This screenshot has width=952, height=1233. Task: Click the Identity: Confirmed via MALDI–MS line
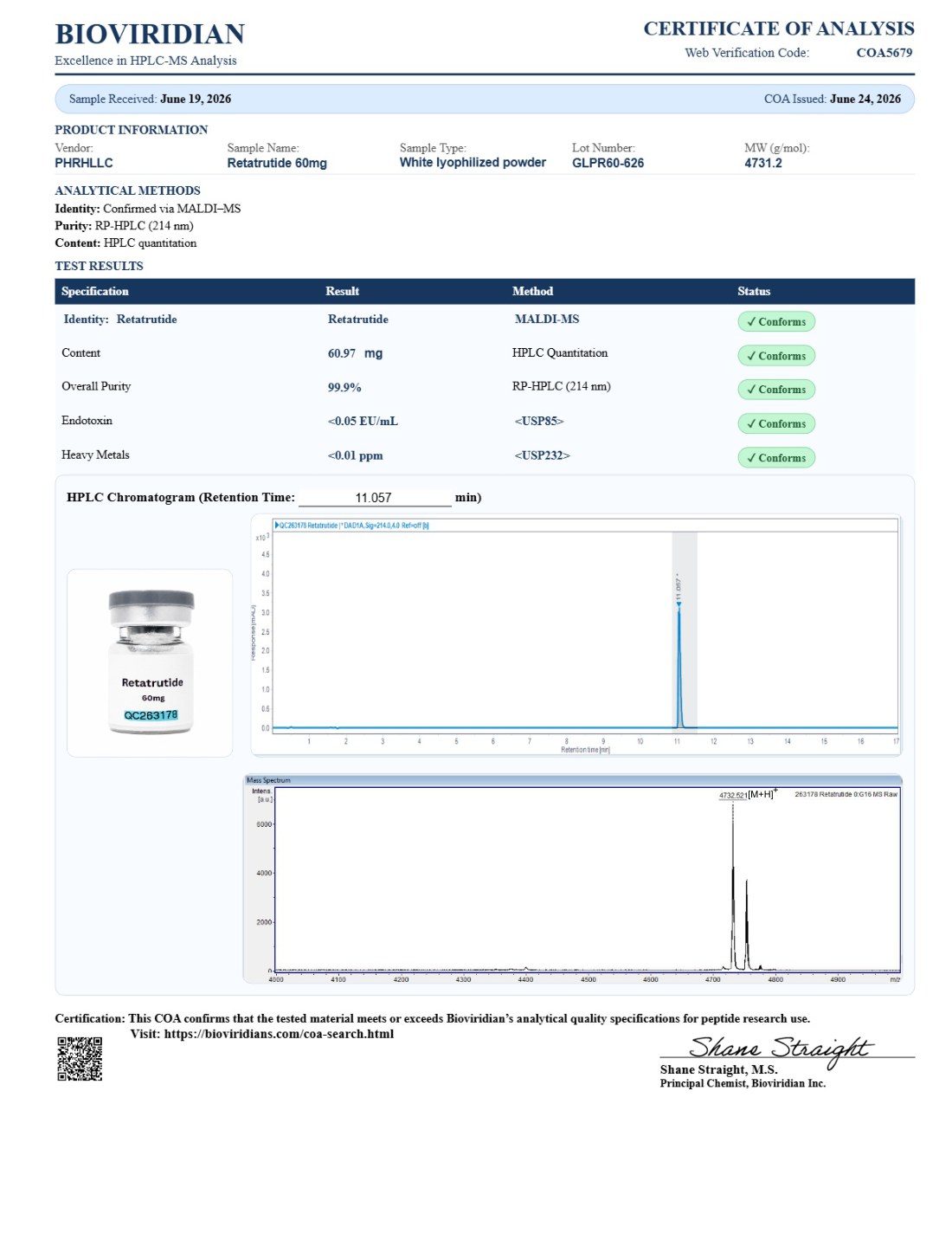pos(148,209)
